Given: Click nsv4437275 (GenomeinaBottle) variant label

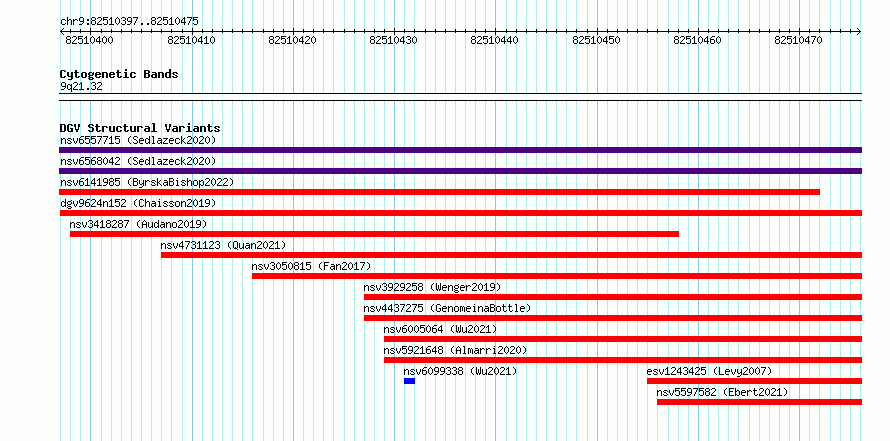Looking at the screenshot, I should click(x=447, y=308).
